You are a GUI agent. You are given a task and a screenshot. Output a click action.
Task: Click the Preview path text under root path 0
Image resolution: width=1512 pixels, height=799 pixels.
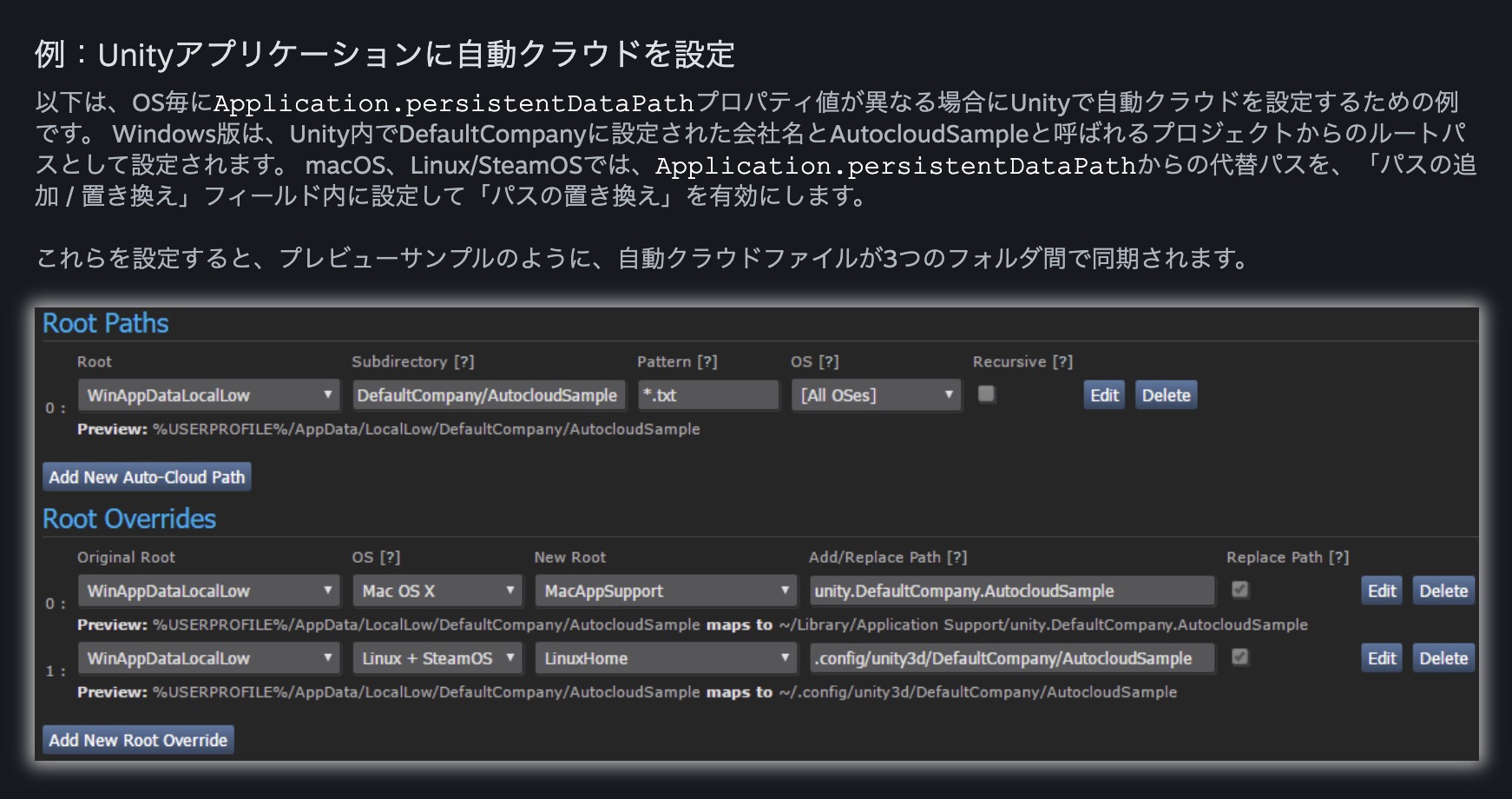point(388,429)
